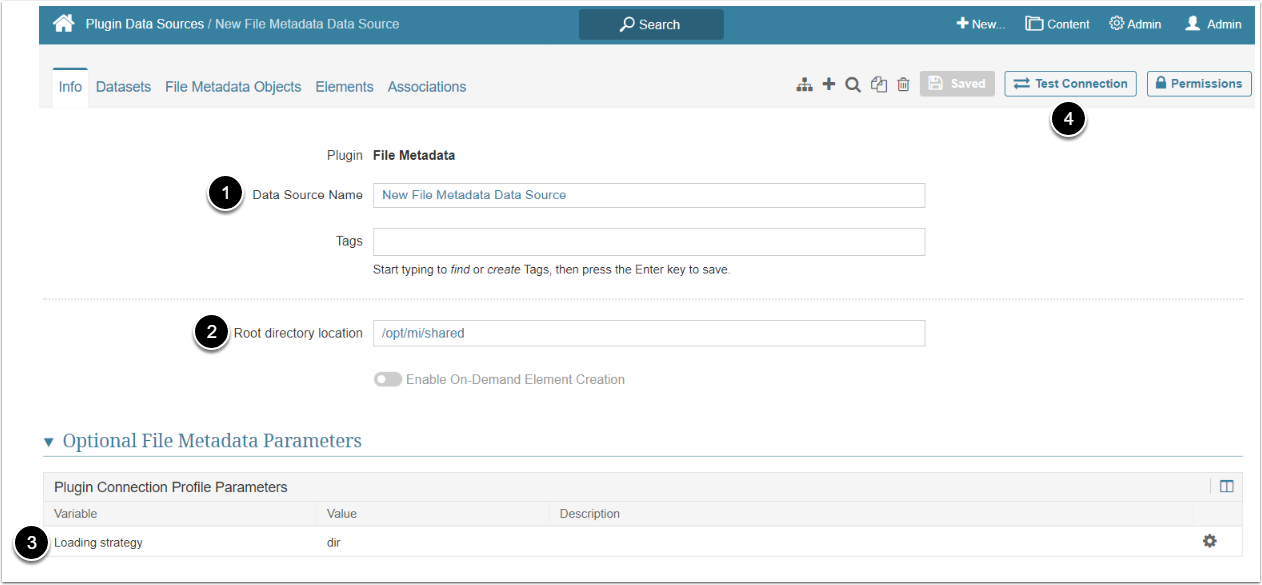Click the magnifier icon in toolbar

click(x=853, y=85)
